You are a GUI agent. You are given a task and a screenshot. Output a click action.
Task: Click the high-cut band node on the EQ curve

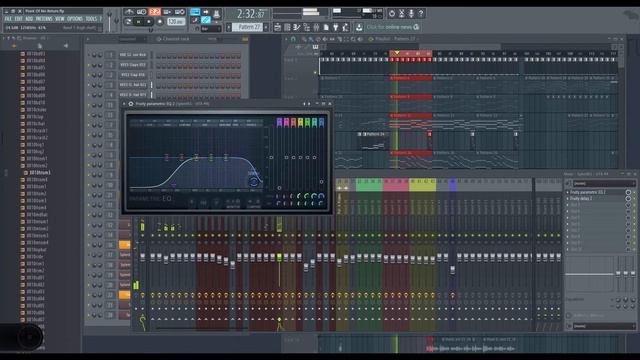point(254,181)
